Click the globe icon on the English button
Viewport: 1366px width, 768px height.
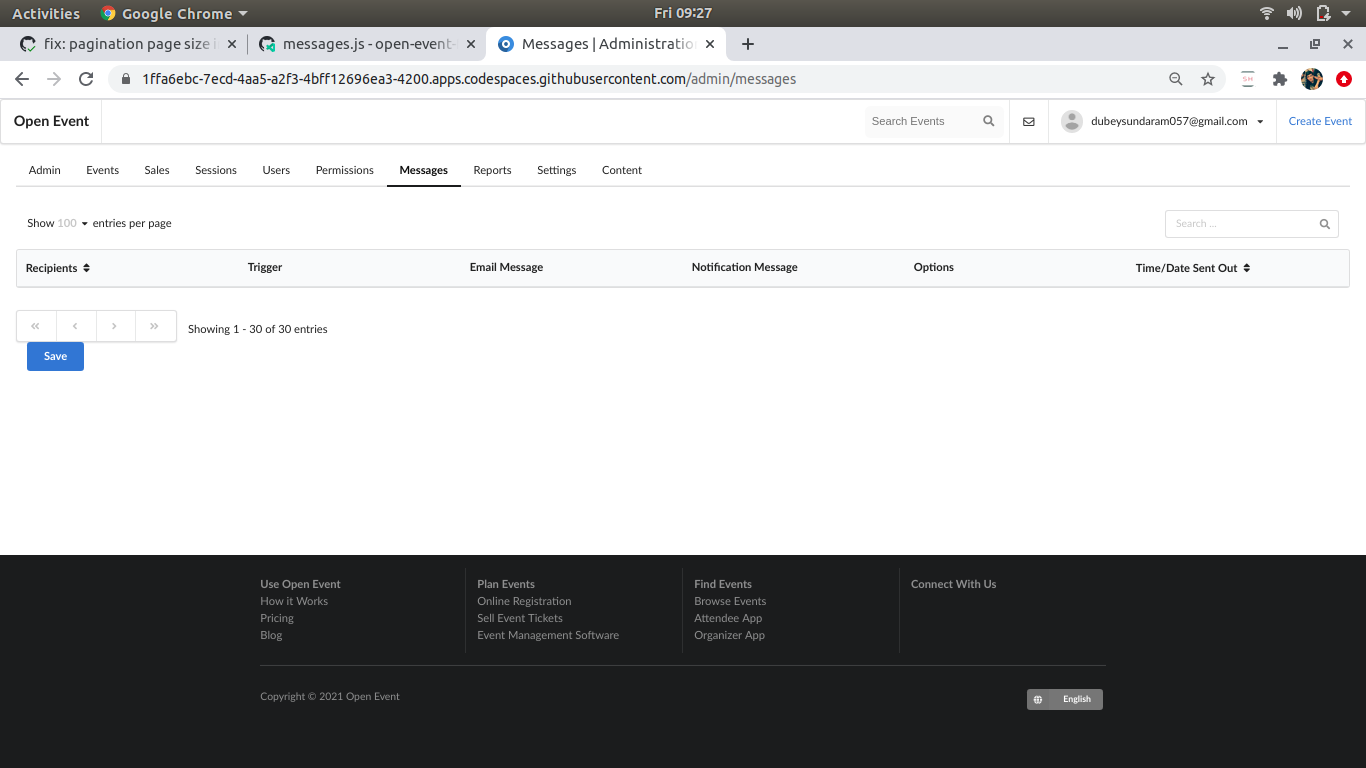[1037, 699]
